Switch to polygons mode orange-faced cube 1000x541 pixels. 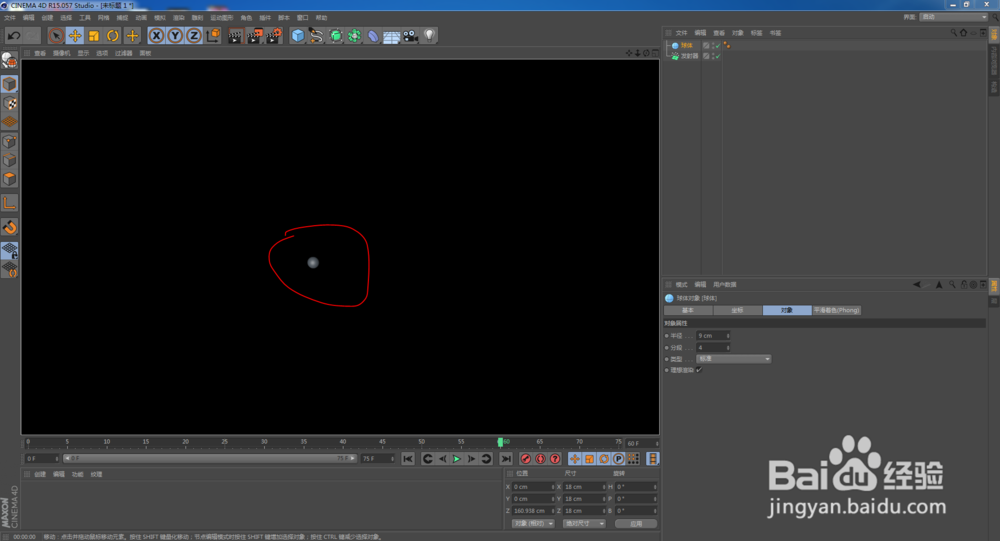coord(10,179)
